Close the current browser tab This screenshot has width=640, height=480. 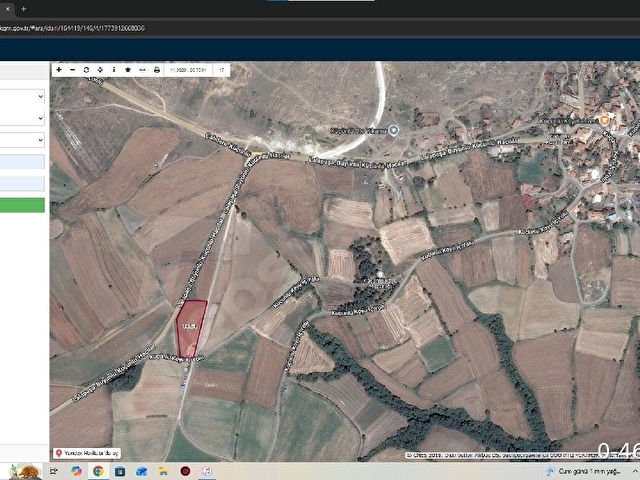(7, 9)
